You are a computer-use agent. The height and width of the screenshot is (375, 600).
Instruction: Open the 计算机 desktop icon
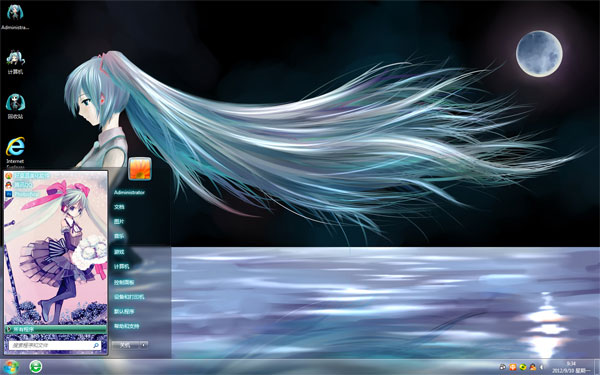coord(15,62)
